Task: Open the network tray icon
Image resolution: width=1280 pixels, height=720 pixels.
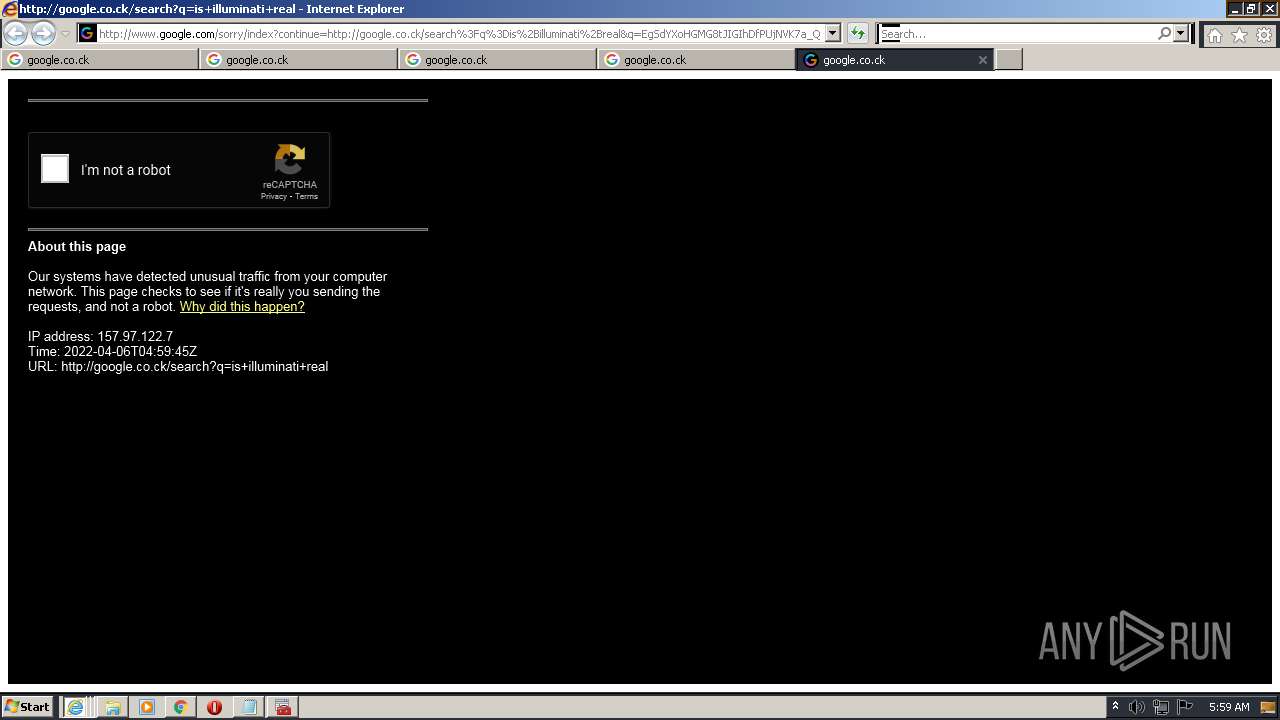Action: [x=1161, y=707]
